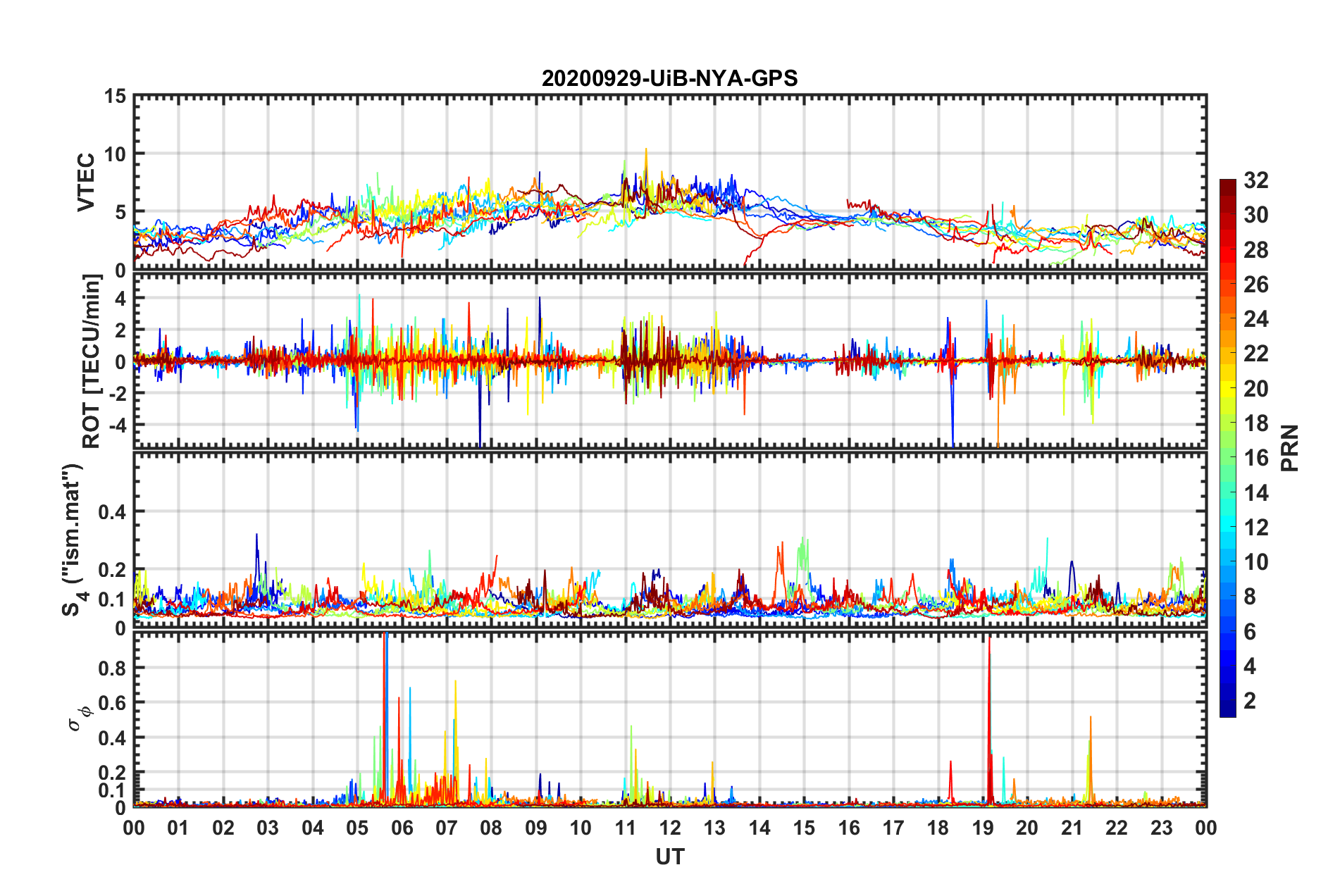This screenshot has height=896, width=1340.
Task: Select the VTEC y-axis label
Action: click(x=86, y=182)
